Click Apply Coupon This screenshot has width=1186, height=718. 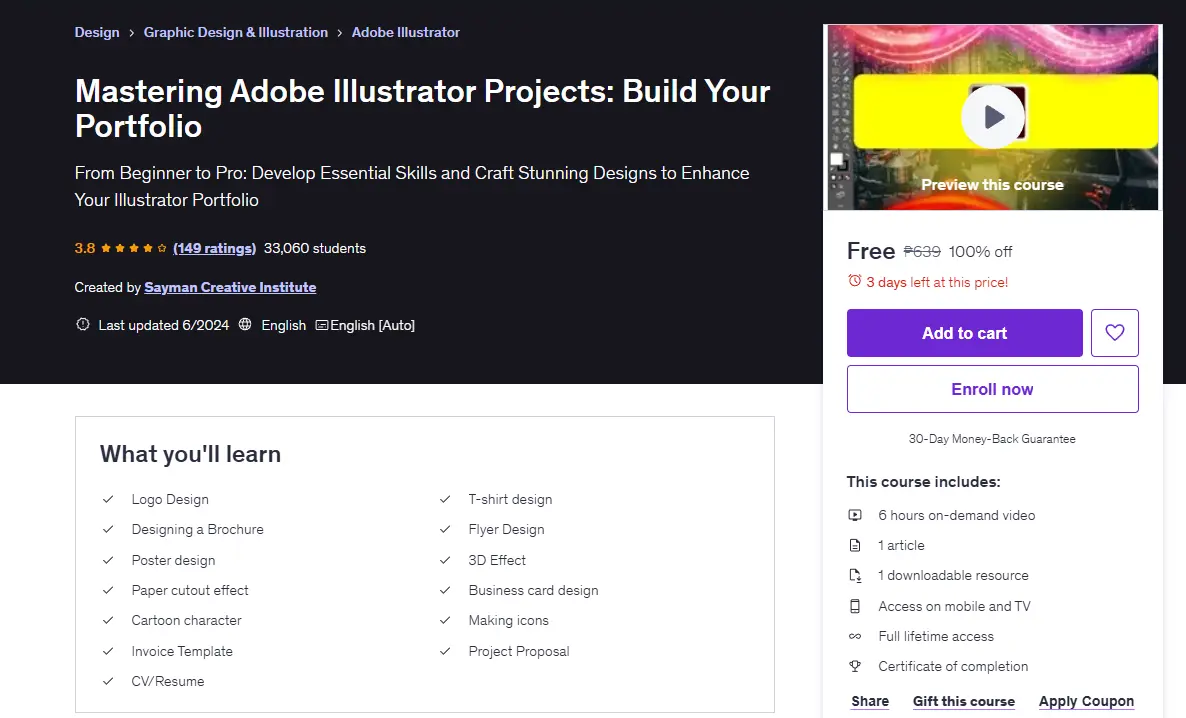coord(1086,701)
